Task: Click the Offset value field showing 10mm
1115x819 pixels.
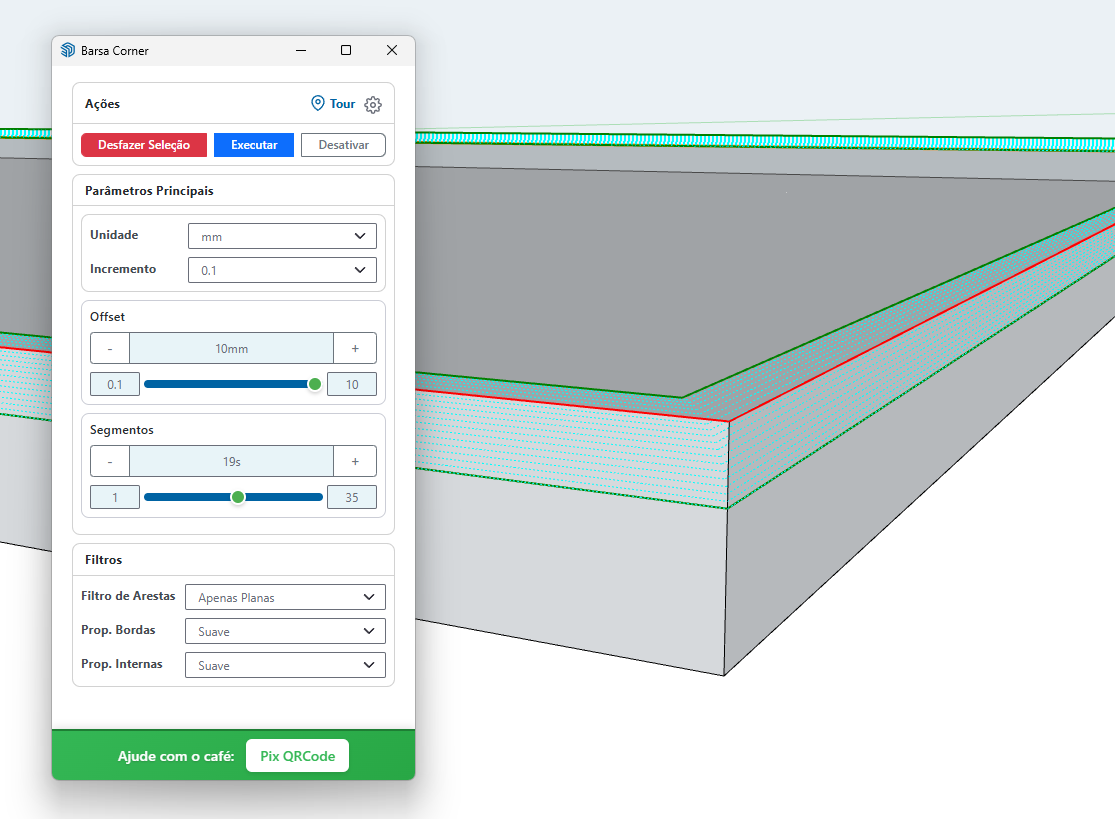Action: (x=232, y=348)
